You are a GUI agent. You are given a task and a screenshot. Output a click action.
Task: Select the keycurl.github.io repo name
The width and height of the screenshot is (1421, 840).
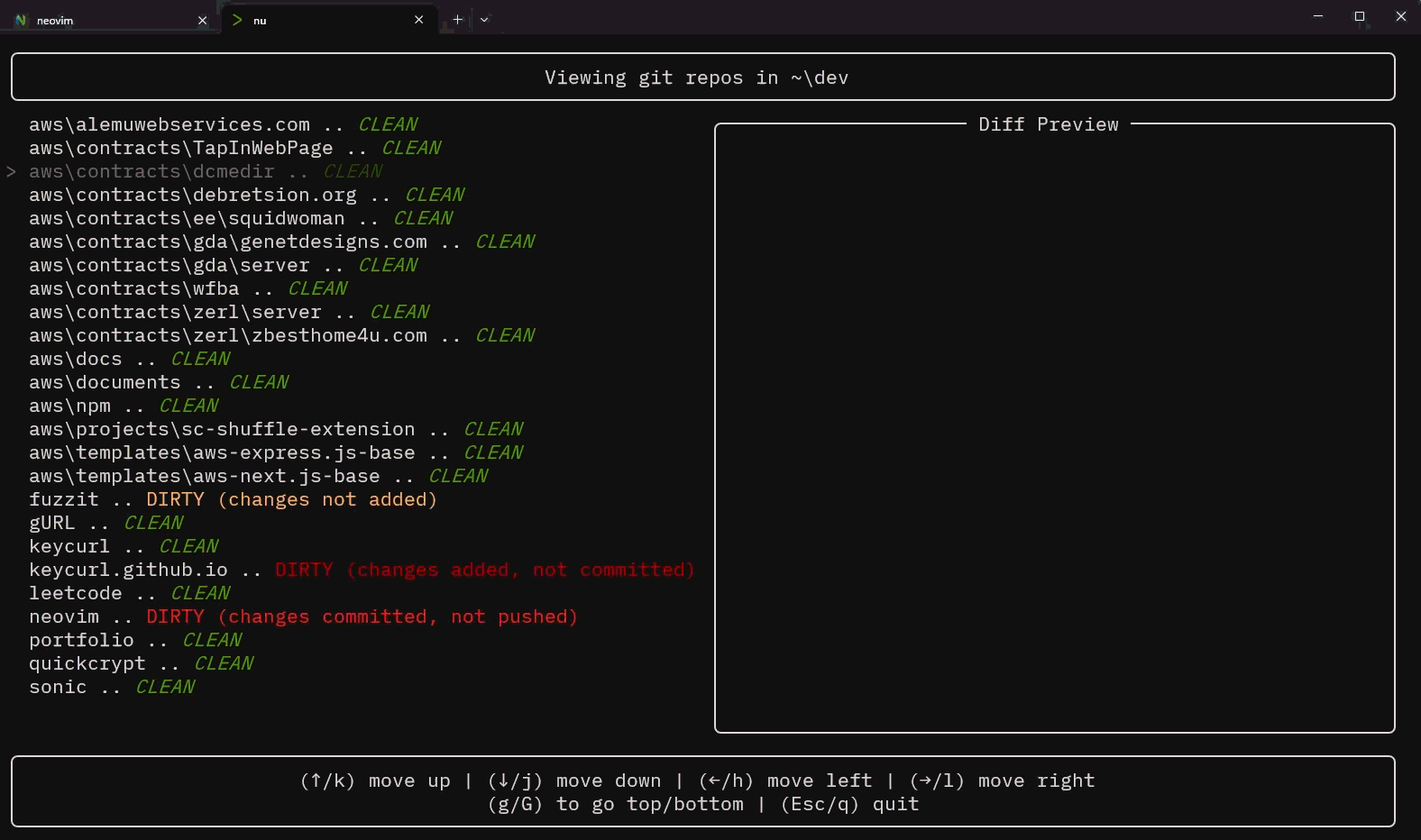[x=128, y=570]
